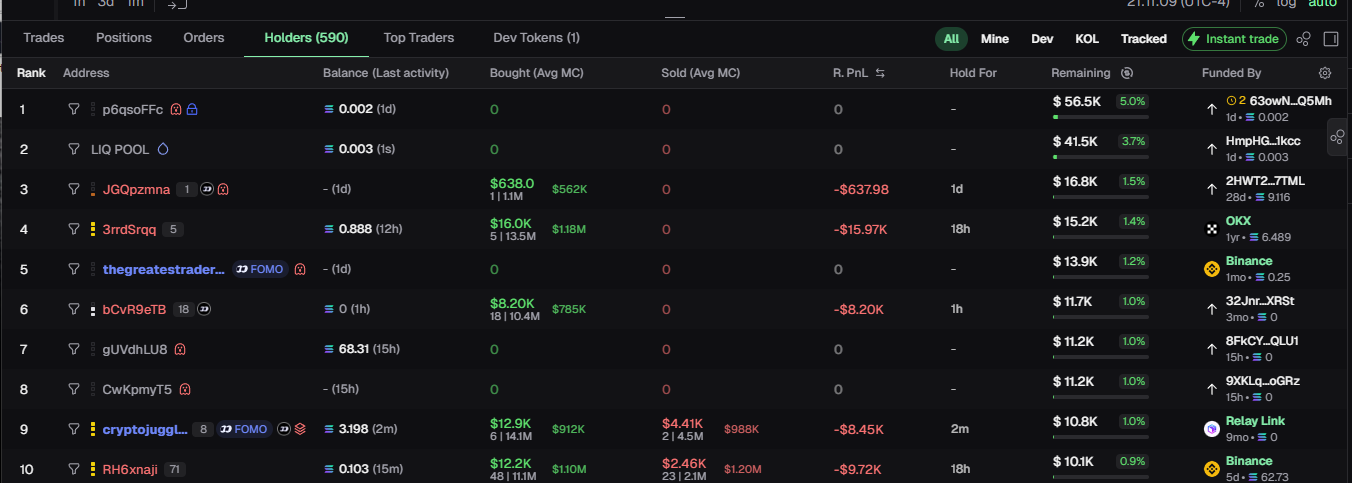Click funnel filter icon for LIQ POOL
The height and width of the screenshot is (483, 1352).
(x=73, y=149)
